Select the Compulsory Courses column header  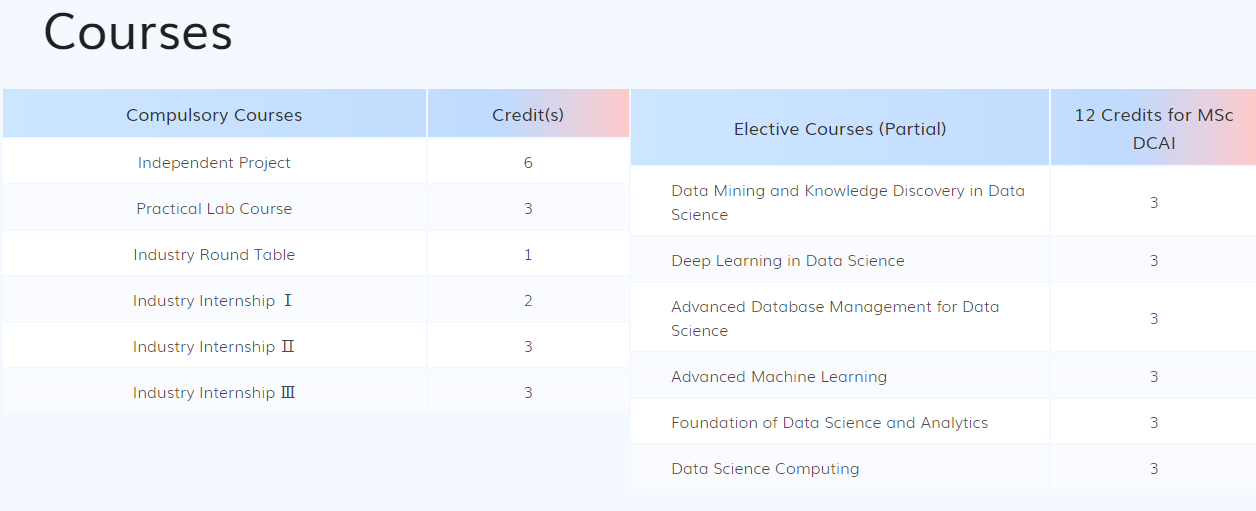pos(214,115)
